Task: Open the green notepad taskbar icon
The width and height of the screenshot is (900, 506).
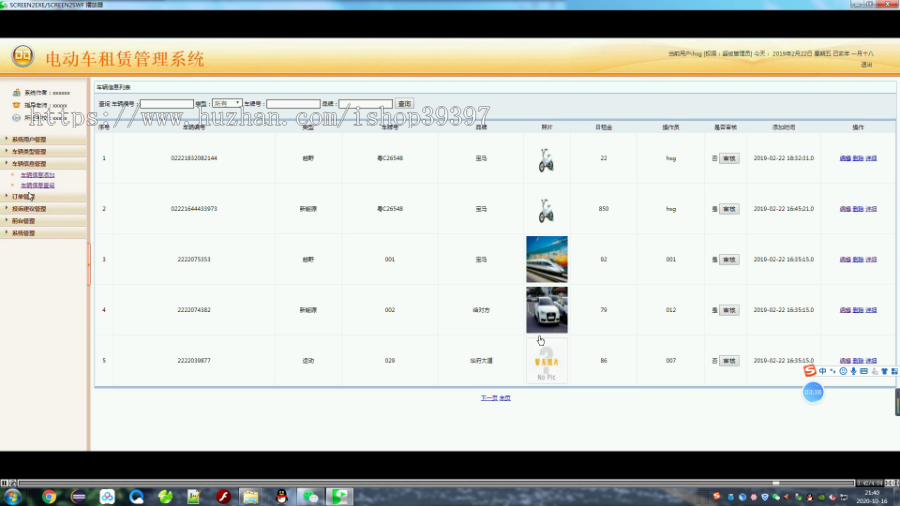Action: point(193,497)
